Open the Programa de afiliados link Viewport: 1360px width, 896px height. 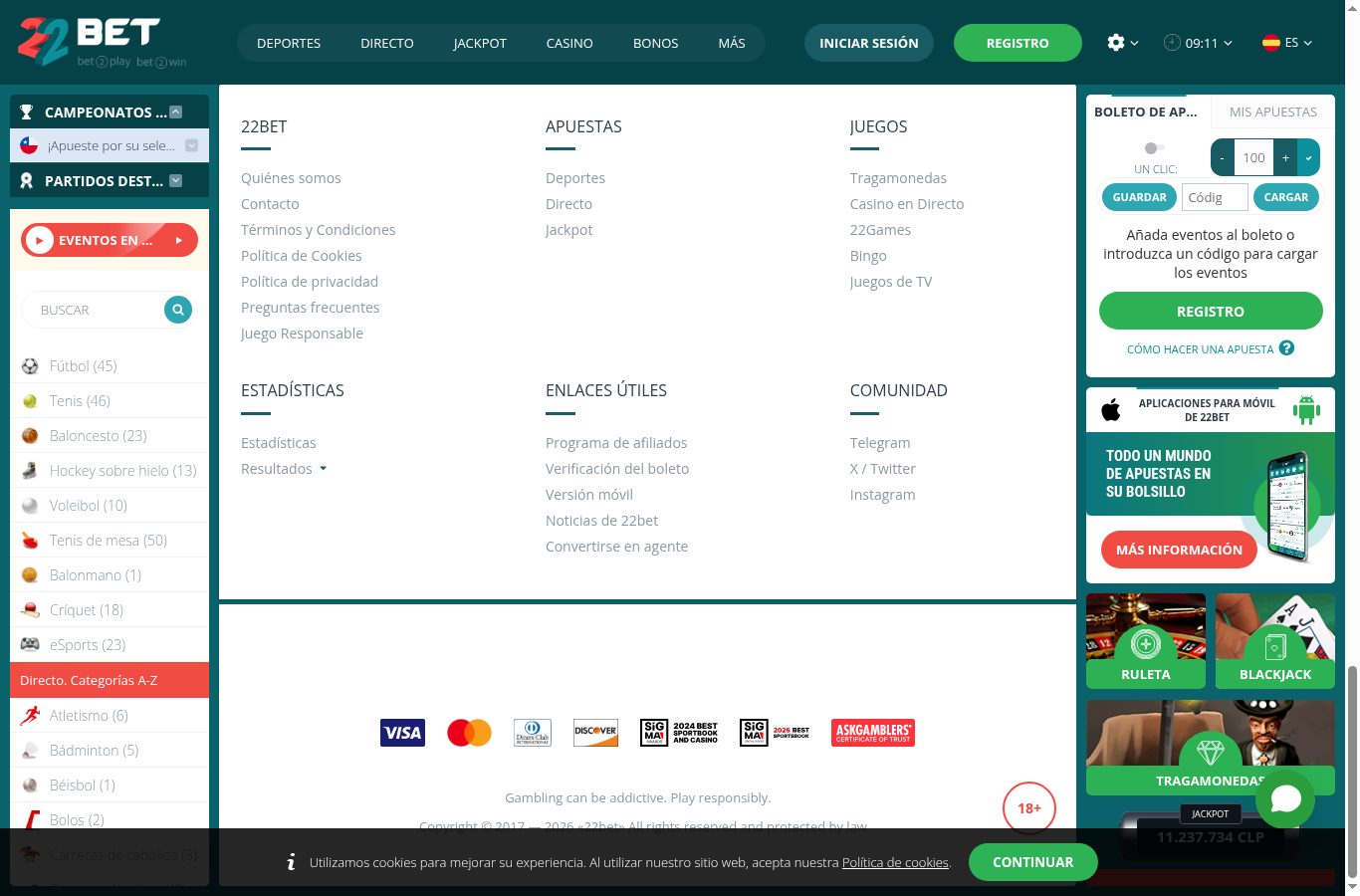click(x=616, y=443)
